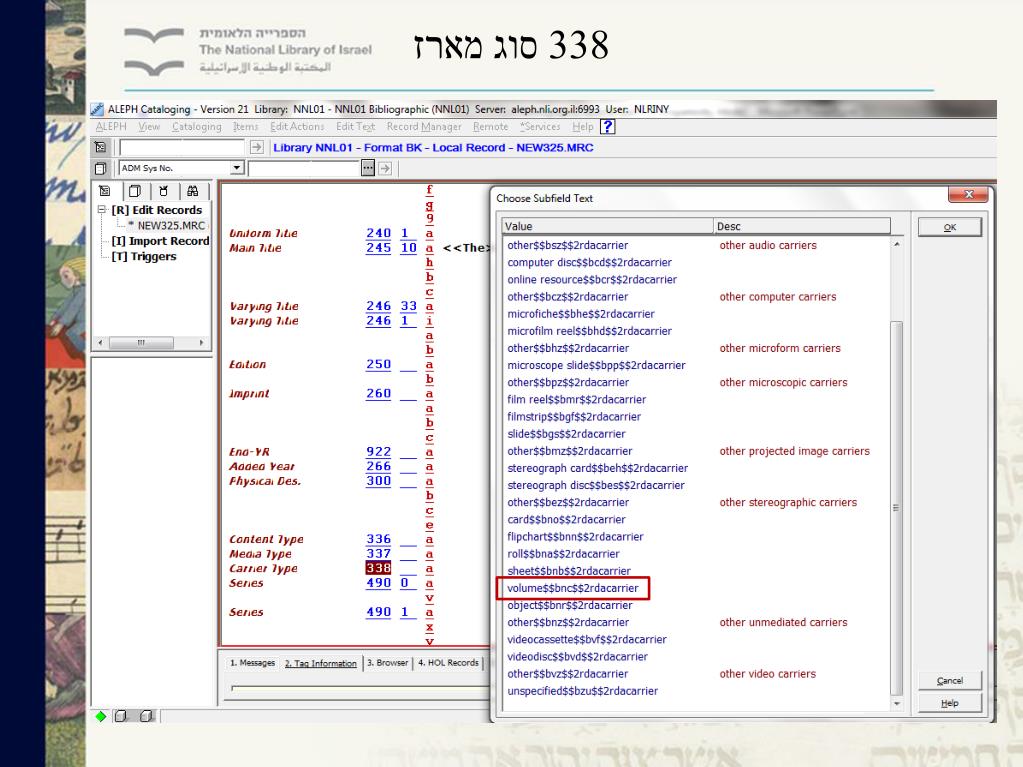Switch to the 3. Browser tab
Screen dimensions: 1023x767
pos(387,663)
